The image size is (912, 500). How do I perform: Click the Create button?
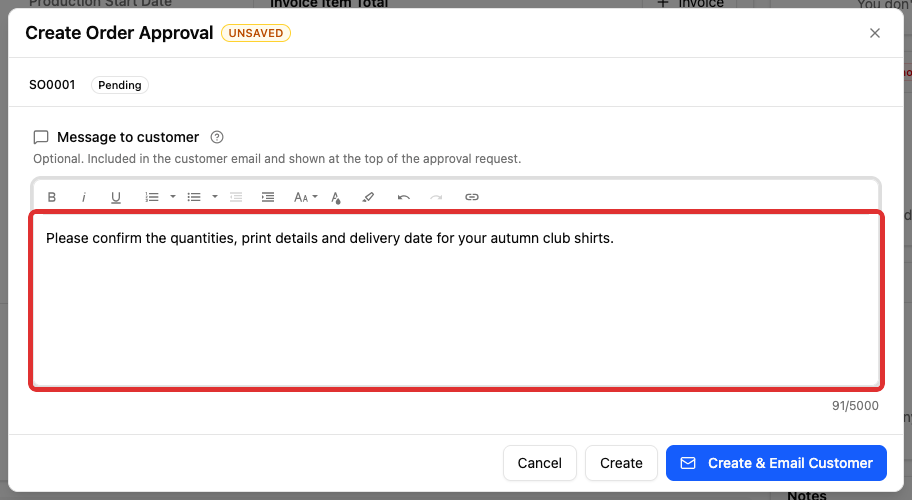[x=621, y=463]
